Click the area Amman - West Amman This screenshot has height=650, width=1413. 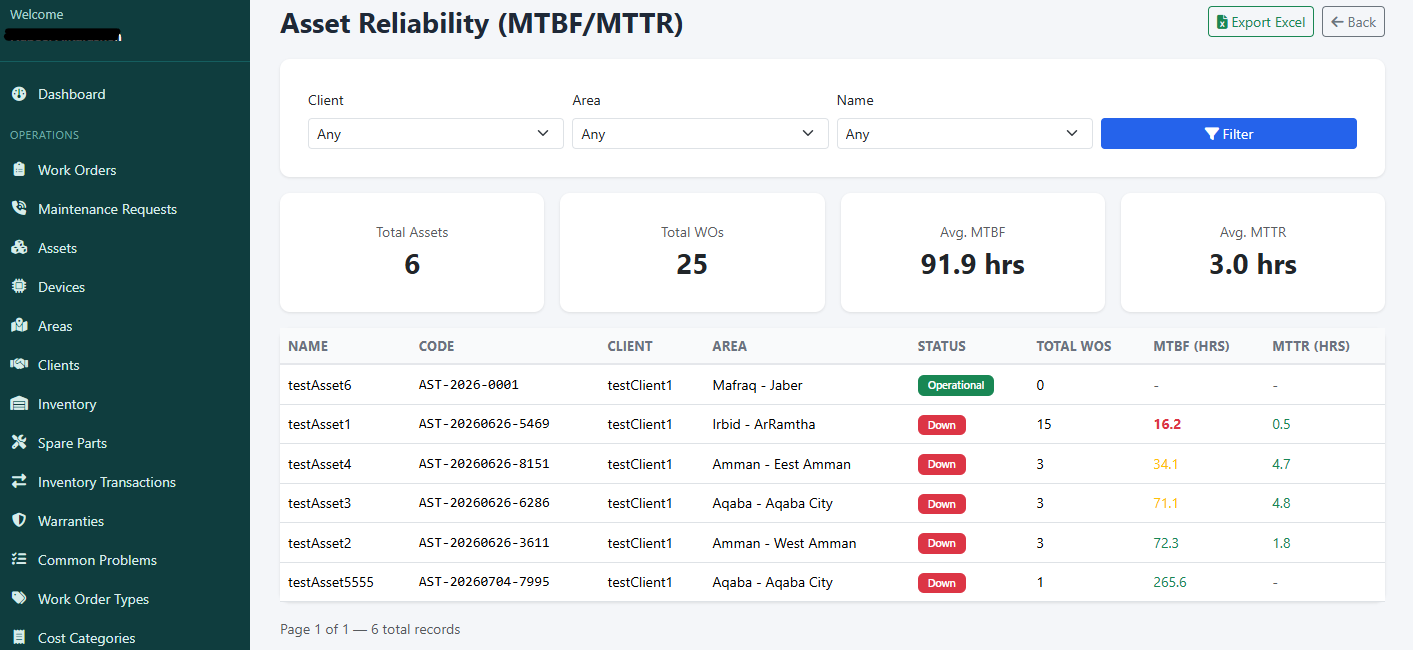[x=784, y=543]
